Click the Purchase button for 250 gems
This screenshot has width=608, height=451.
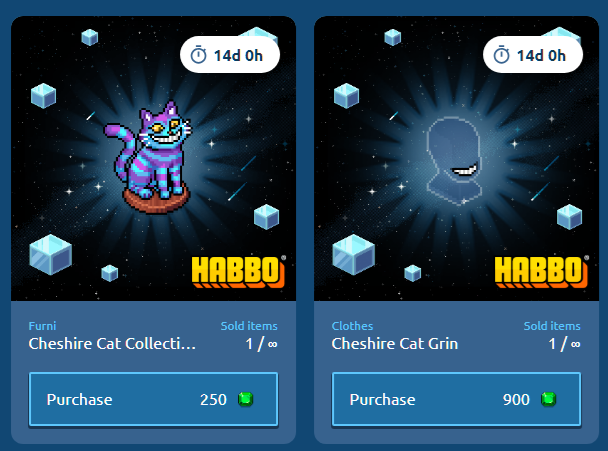[x=153, y=399]
